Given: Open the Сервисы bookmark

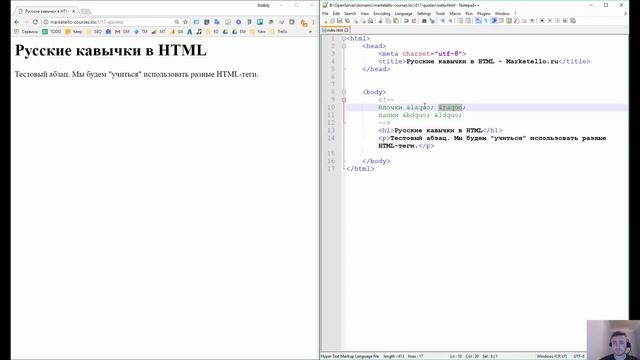Looking at the screenshot, I should (x=26, y=31).
